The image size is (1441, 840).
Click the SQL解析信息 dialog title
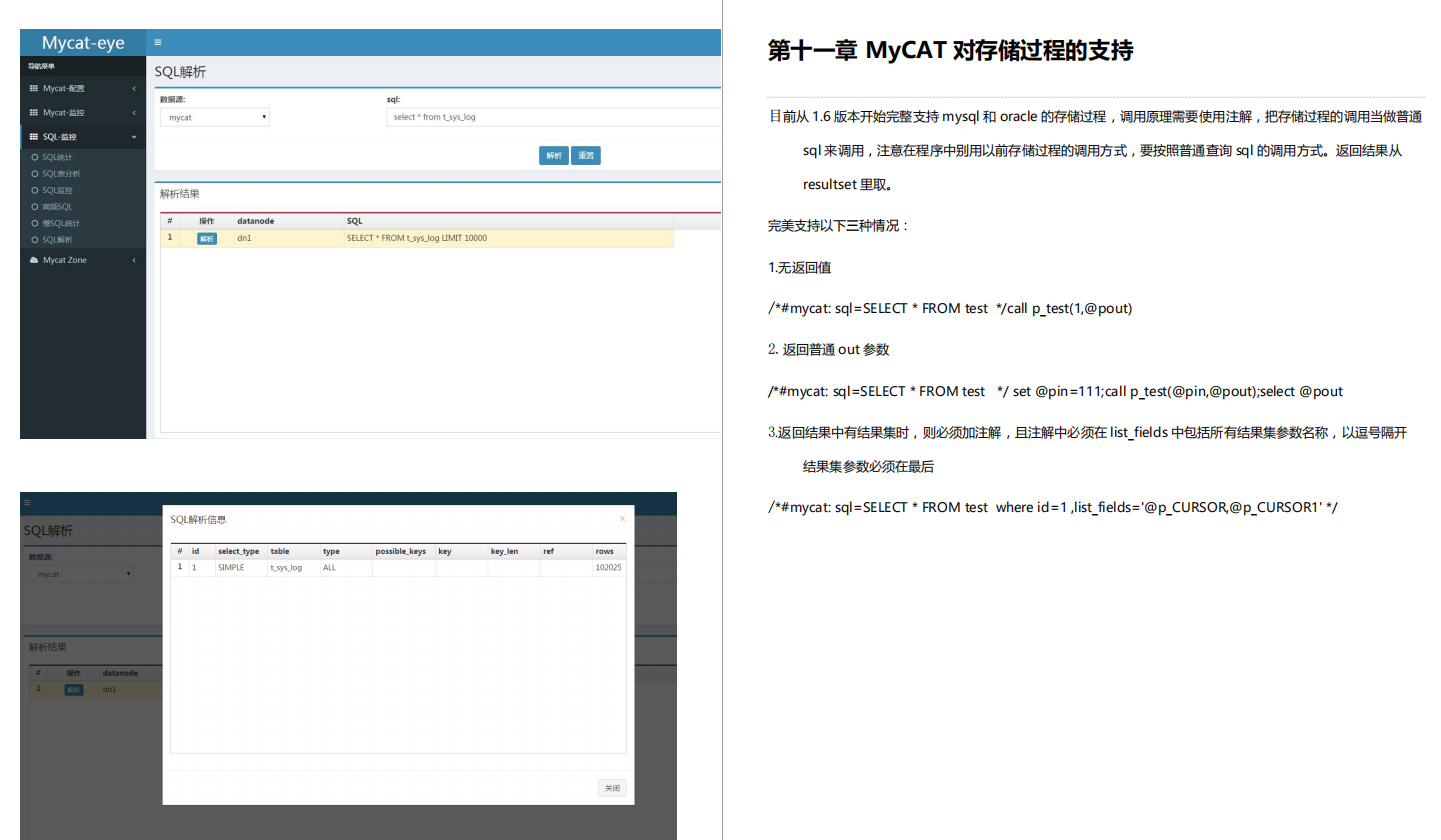tap(198, 519)
